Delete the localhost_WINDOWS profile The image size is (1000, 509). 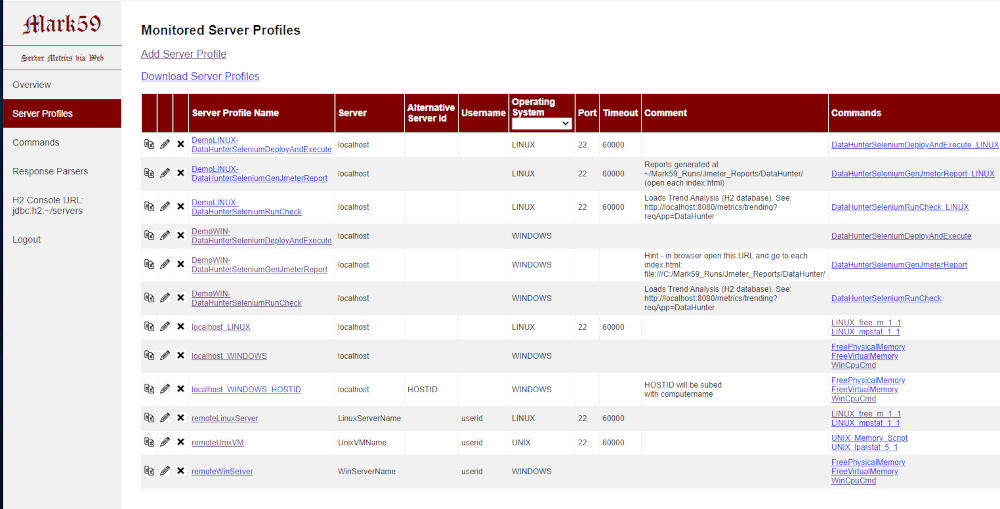click(181, 356)
